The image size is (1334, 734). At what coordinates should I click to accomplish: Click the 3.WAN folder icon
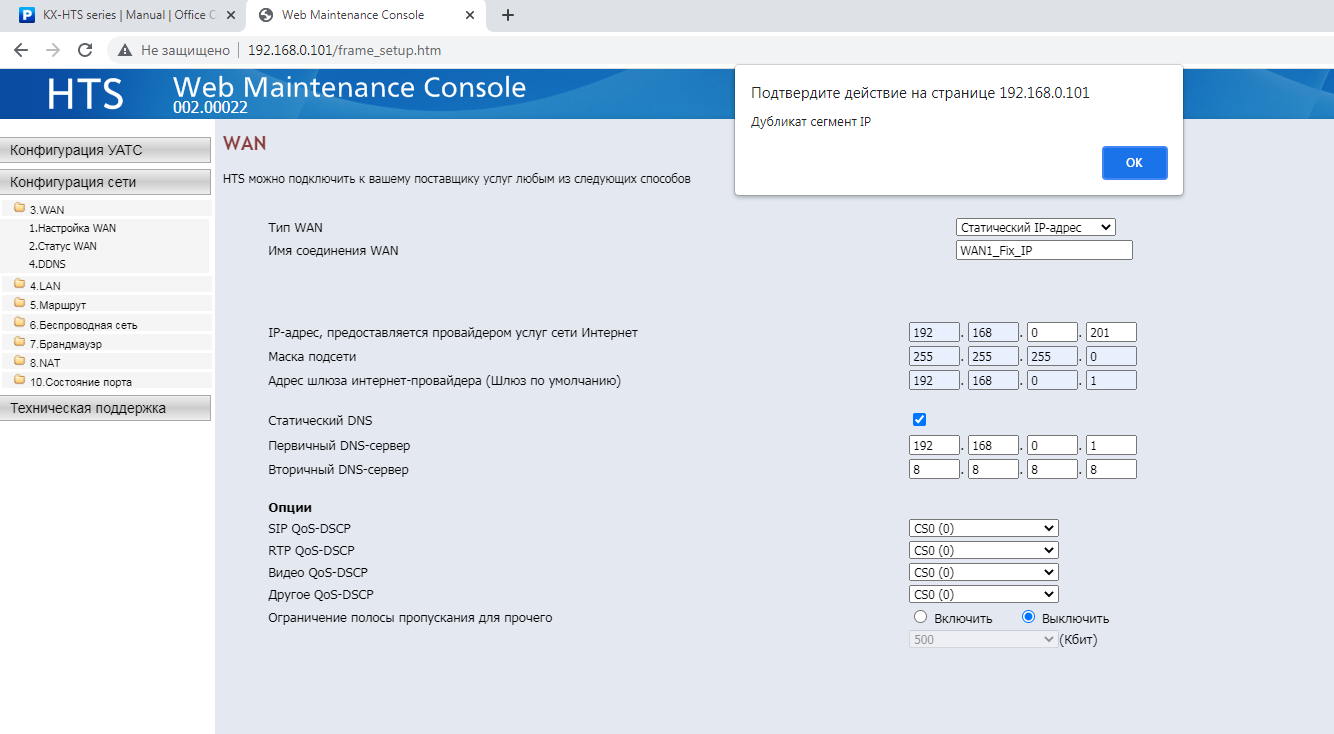coord(20,208)
